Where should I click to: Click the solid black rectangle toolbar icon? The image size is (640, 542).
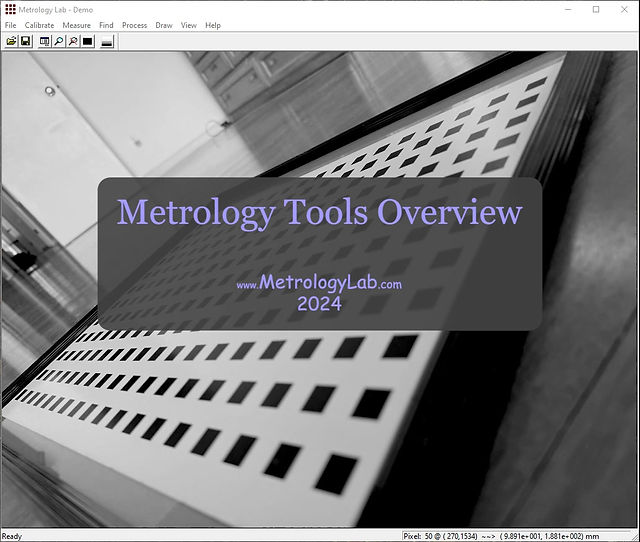pos(88,41)
